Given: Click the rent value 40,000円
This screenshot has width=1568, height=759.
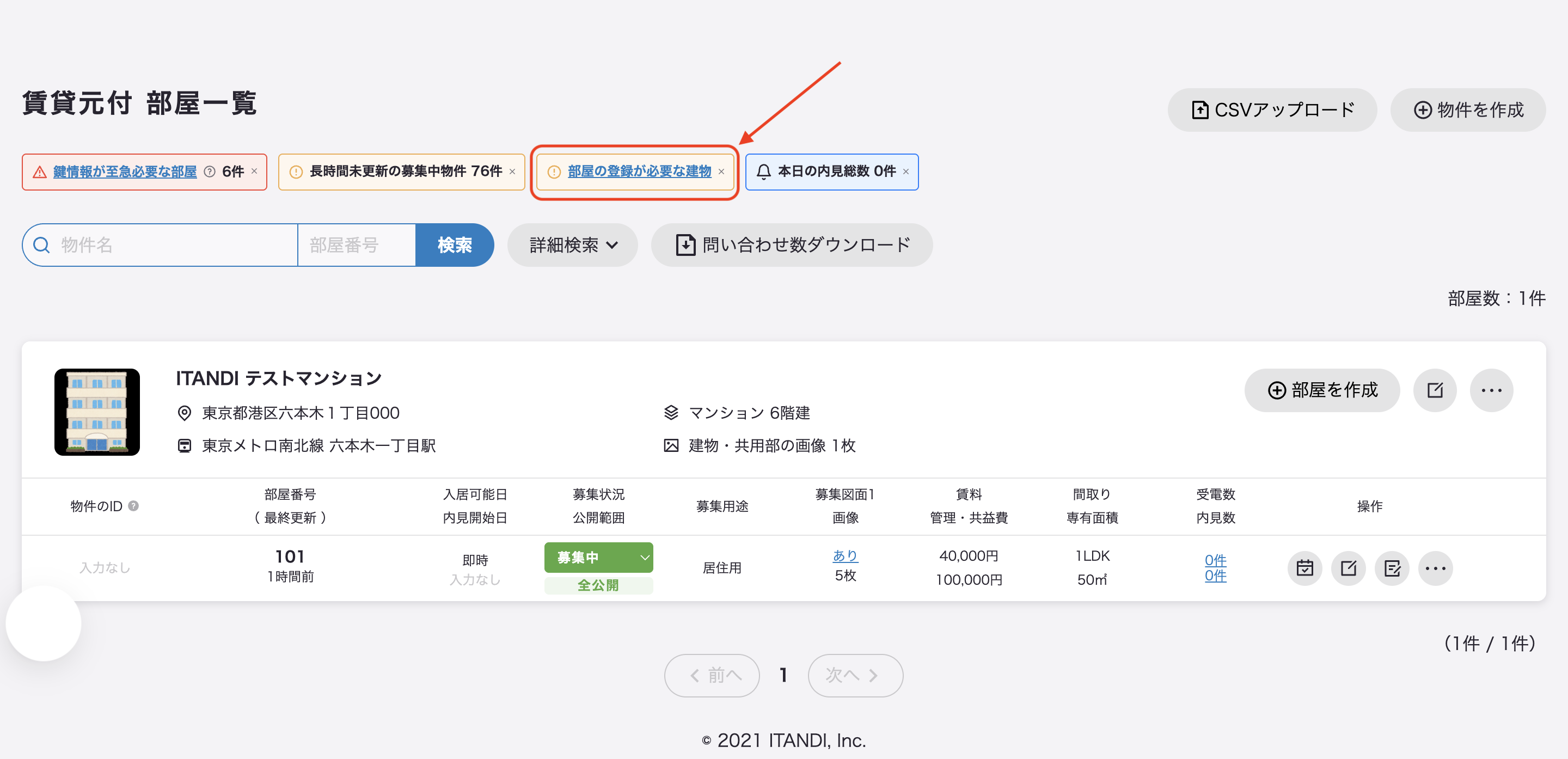Looking at the screenshot, I should click(x=969, y=556).
